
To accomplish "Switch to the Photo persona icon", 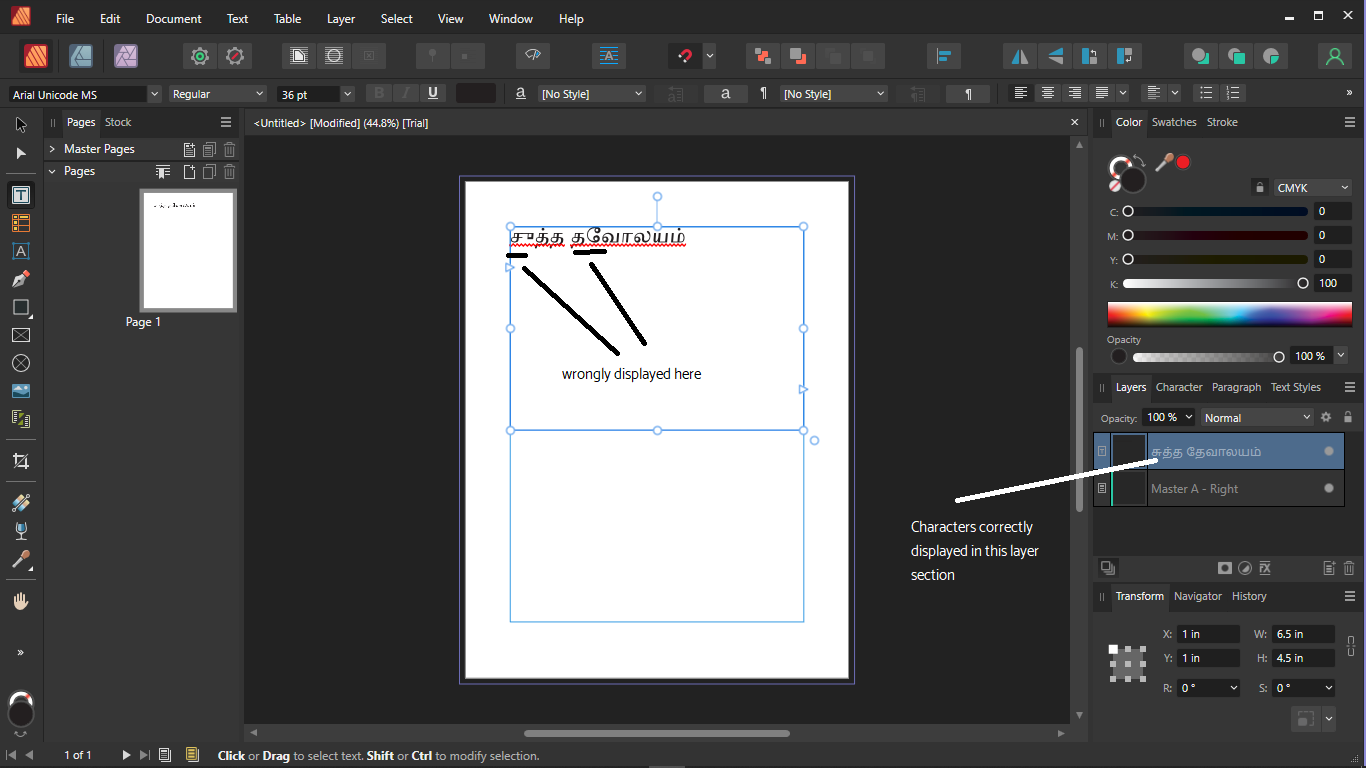I will point(125,56).
